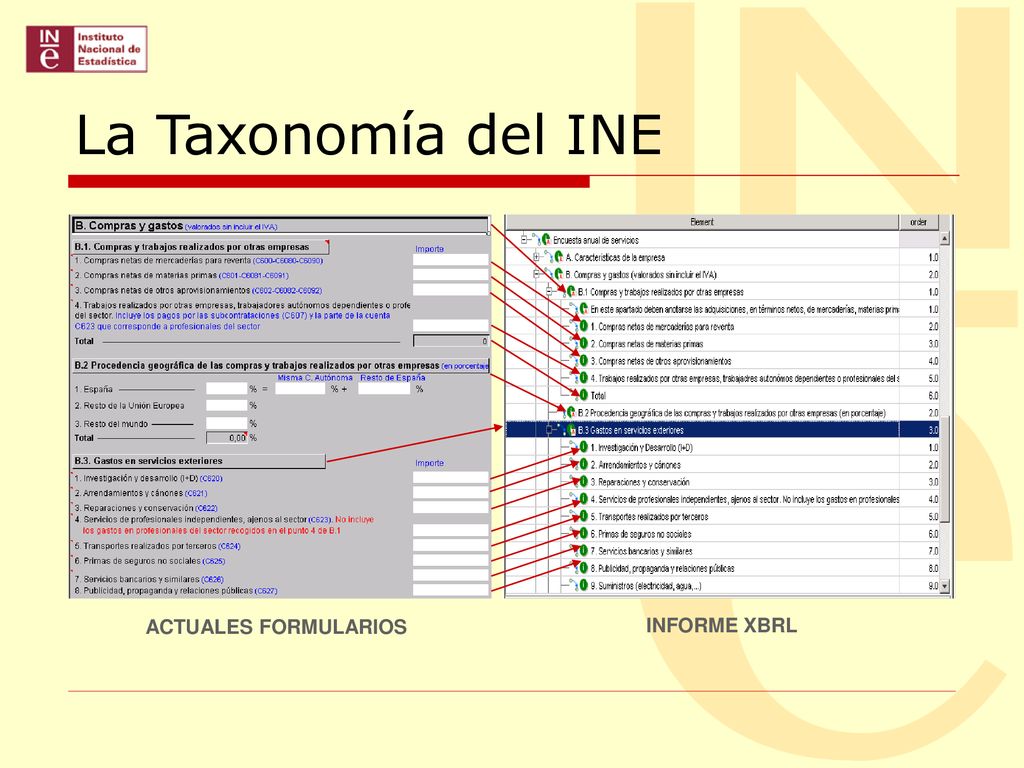
Task: Click the icon of the highlighted 'B.3 Gastos' node
Action: click(571, 430)
